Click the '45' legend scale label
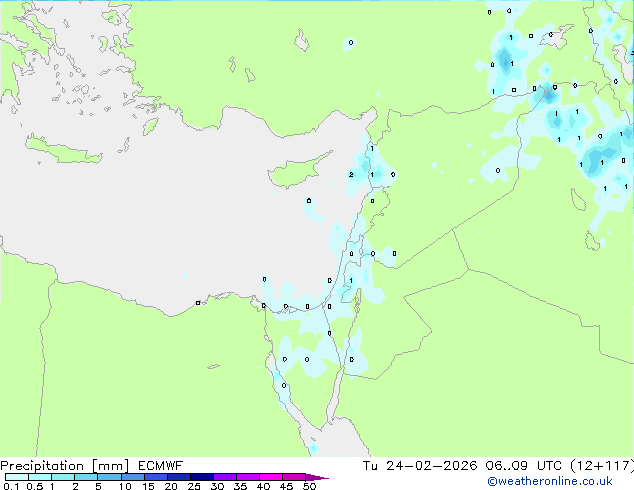This screenshot has width=634, height=490. coord(286,486)
